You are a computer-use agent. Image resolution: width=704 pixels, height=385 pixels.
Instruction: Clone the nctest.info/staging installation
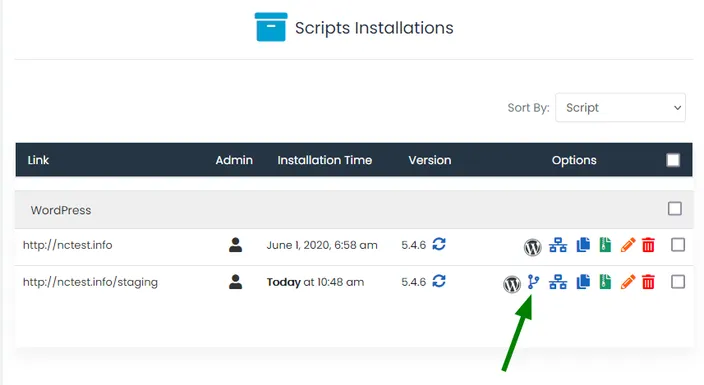pyautogui.click(x=583, y=282)
